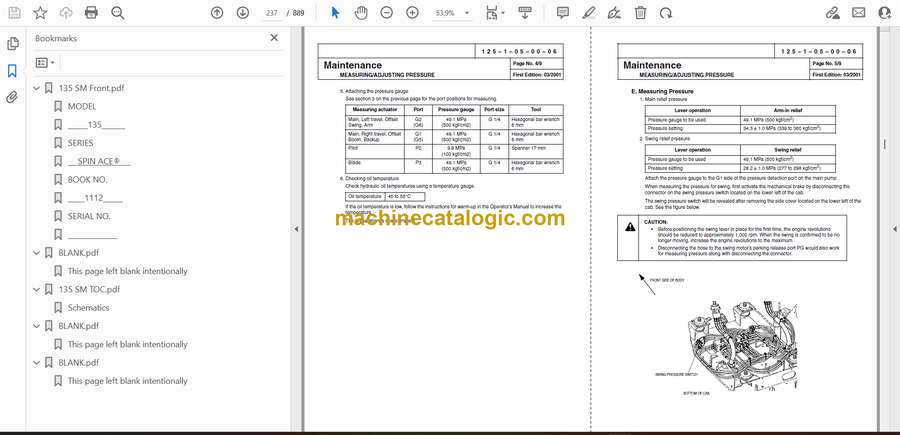Select the SERIAL NO. bookmark

pos(89,216)
